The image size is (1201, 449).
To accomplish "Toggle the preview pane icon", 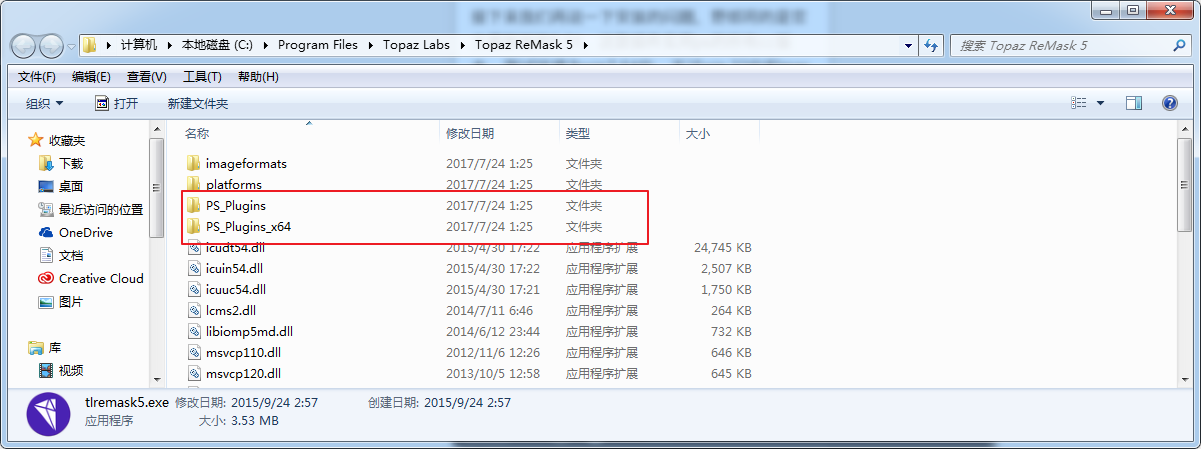I will pyautogui.click(x=1134, y=103).
